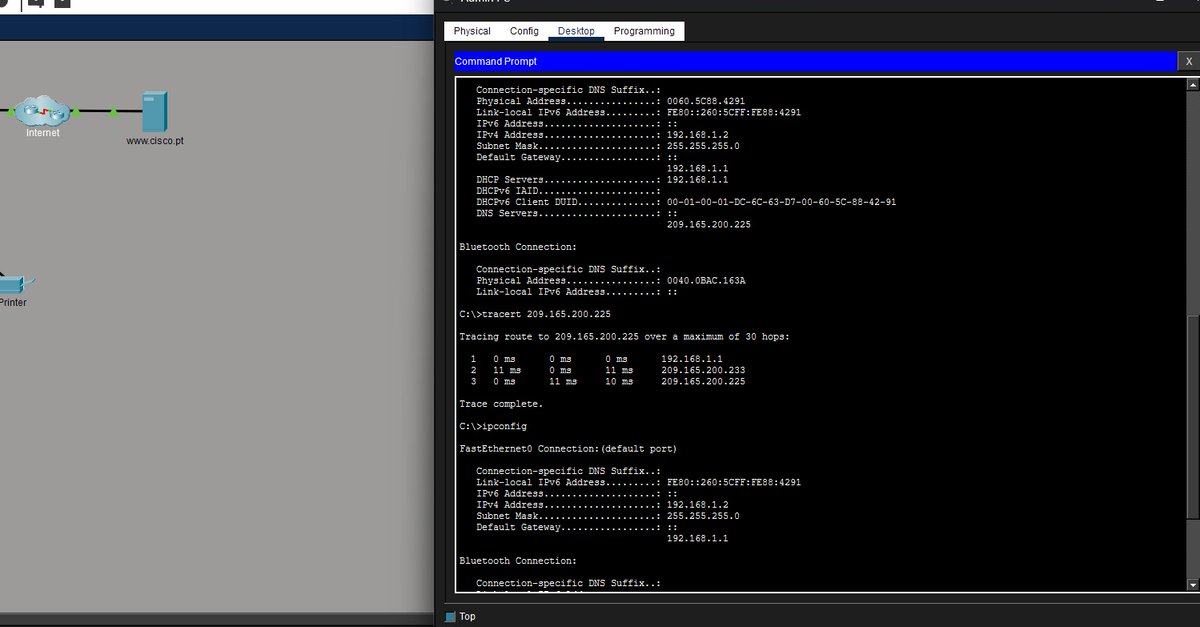
Task: Switch to the Config tab
Action: [x=524, y=31]
